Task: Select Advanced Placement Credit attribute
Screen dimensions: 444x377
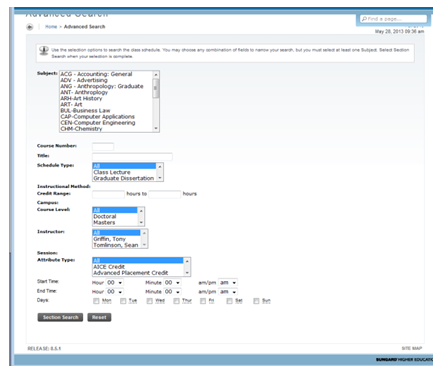Action: tap(131, 273)
